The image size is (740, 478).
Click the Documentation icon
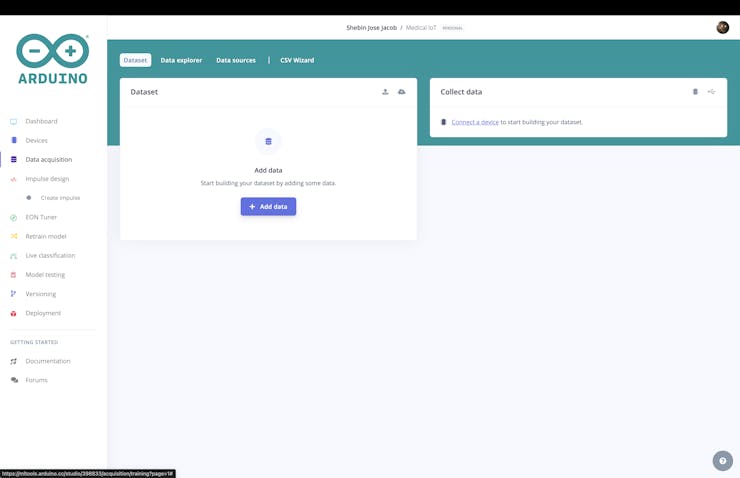point(14,361)
